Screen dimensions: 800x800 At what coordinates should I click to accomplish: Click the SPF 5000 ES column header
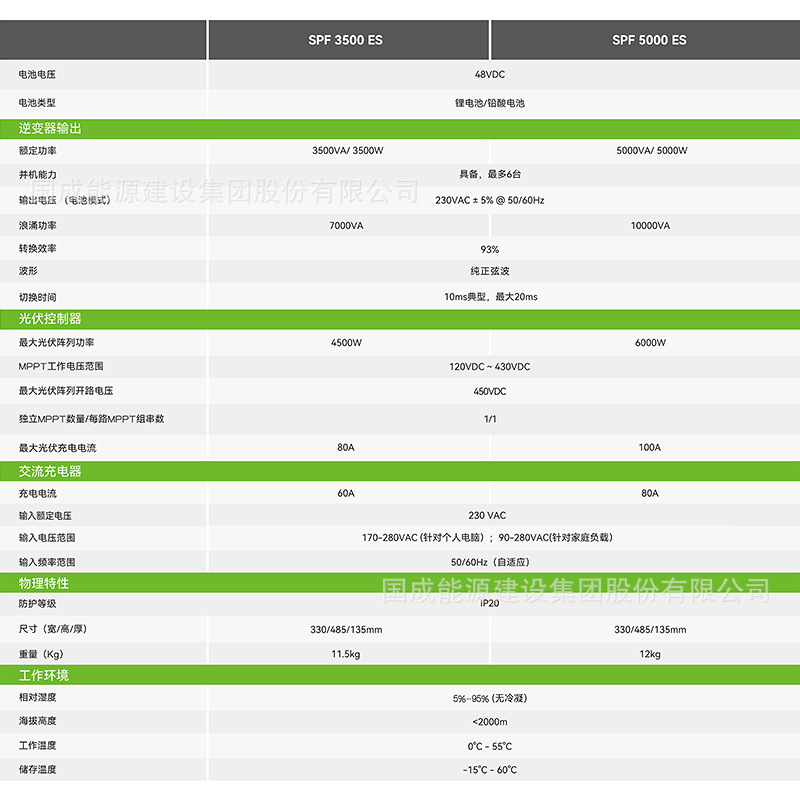pyautogui.click(x=649, y=40)
